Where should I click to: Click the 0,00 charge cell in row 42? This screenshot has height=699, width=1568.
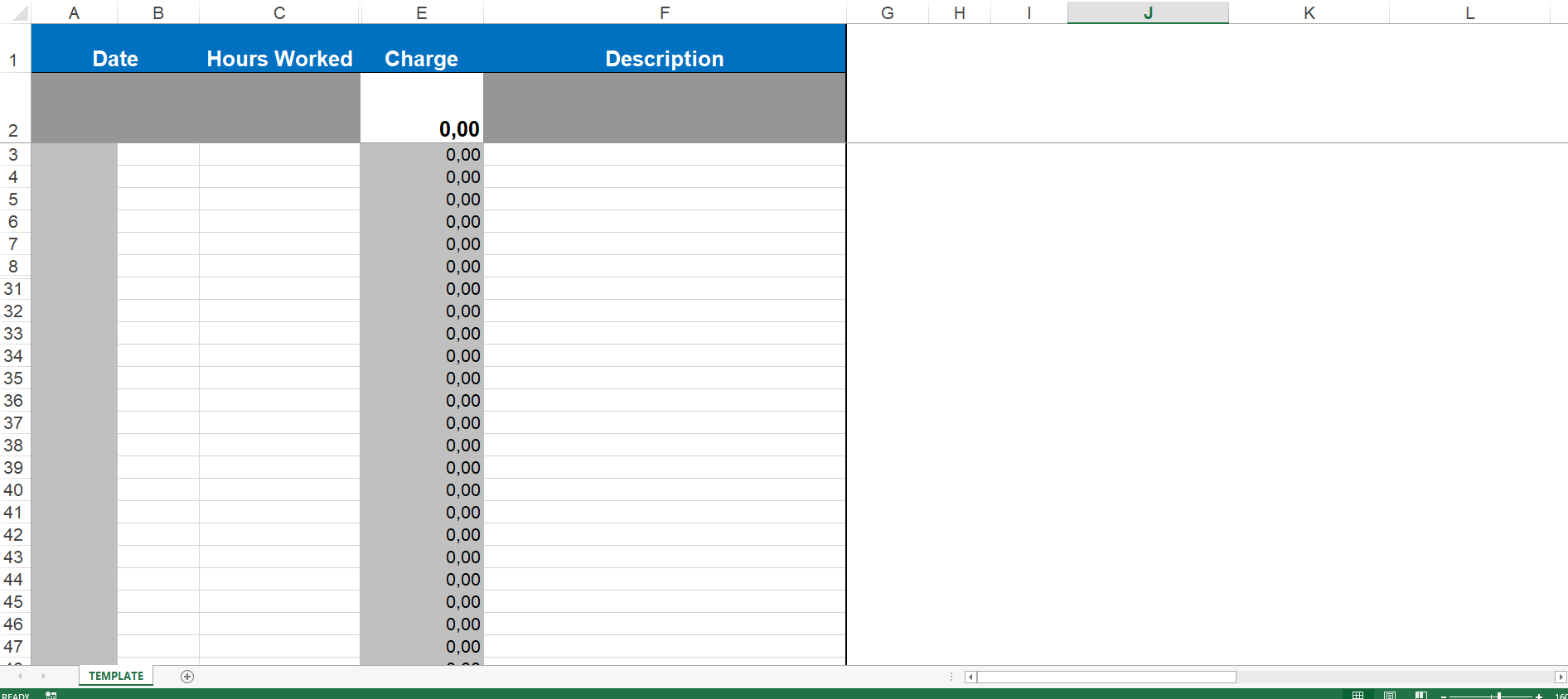pos(422,534)
